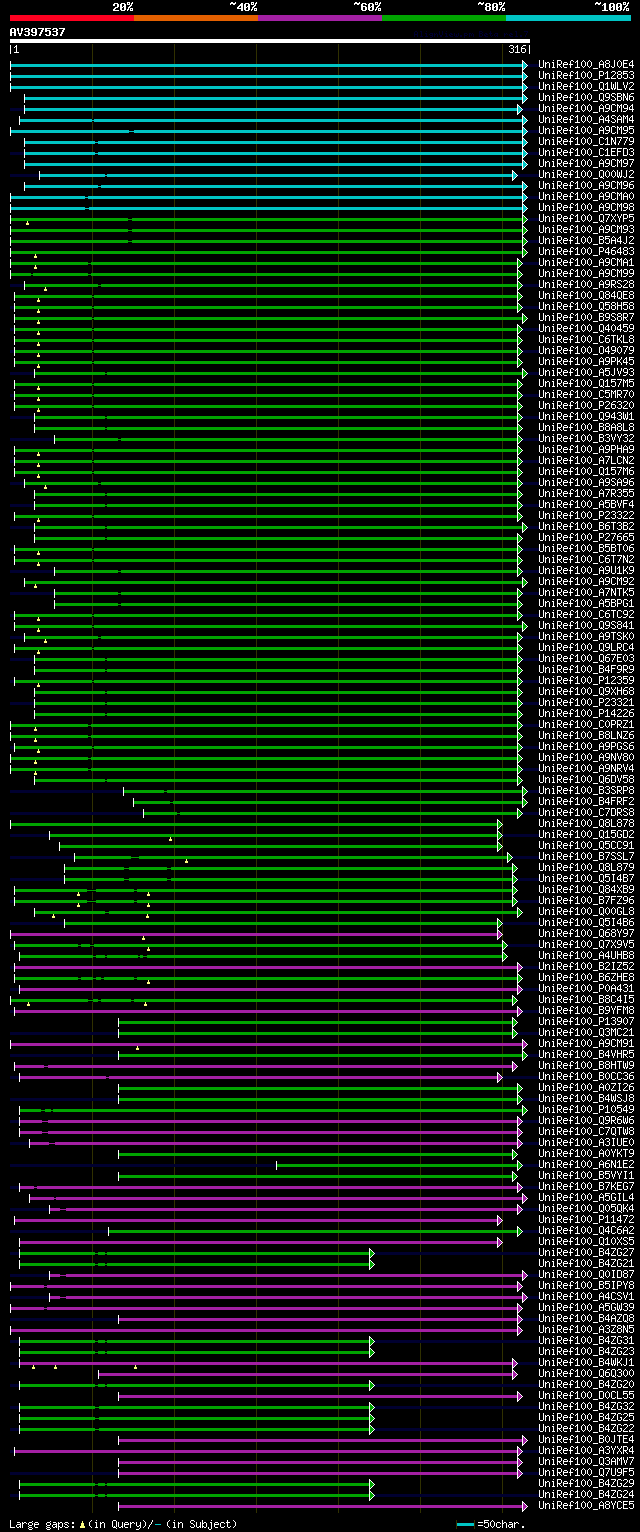The width and height of the screenshot is (640, 1532).
Task: Select the UniRef100_C6TKL8 label
Action: click(586, 339)
